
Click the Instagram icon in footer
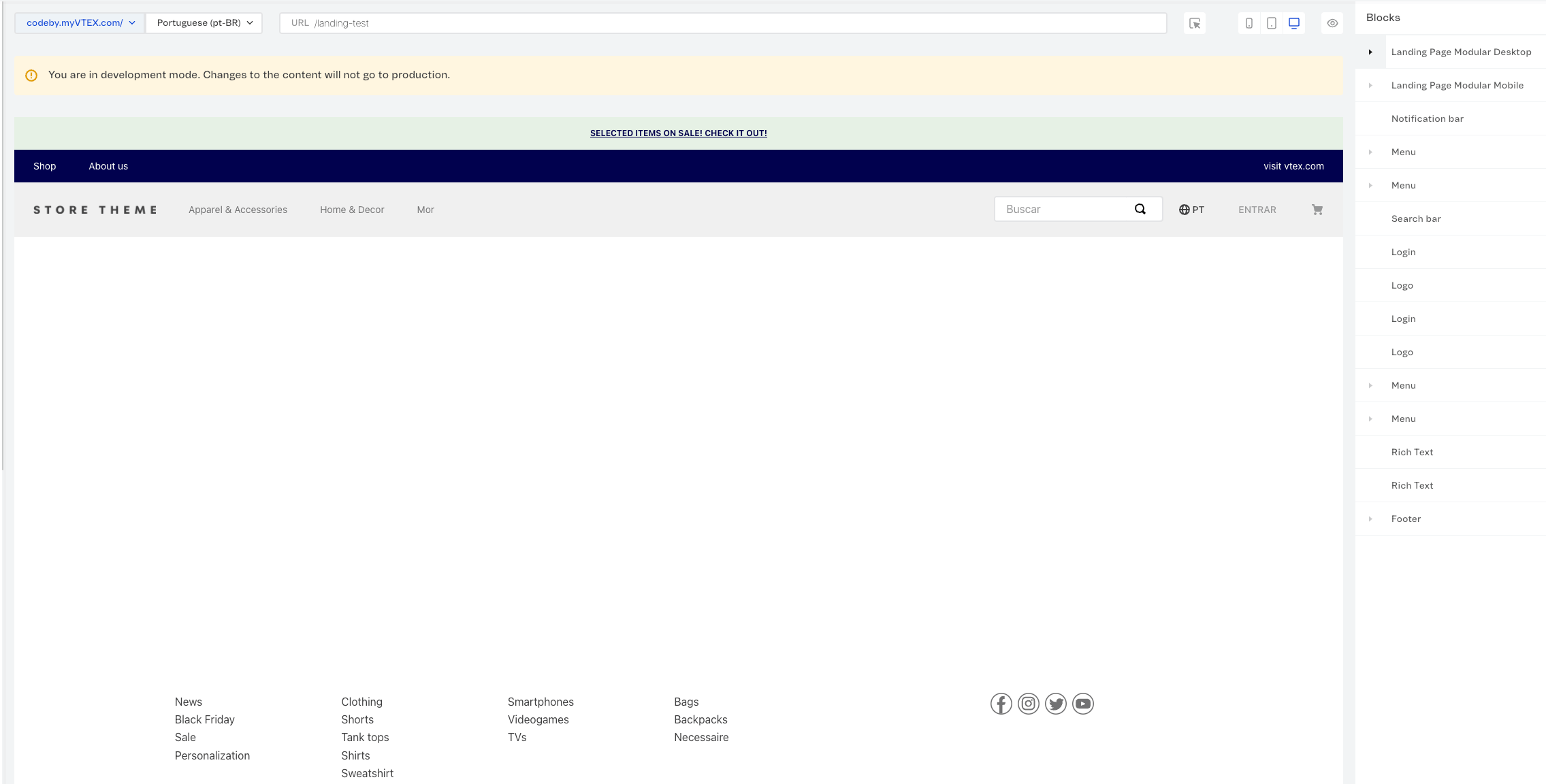click(x=1028, y=704)
